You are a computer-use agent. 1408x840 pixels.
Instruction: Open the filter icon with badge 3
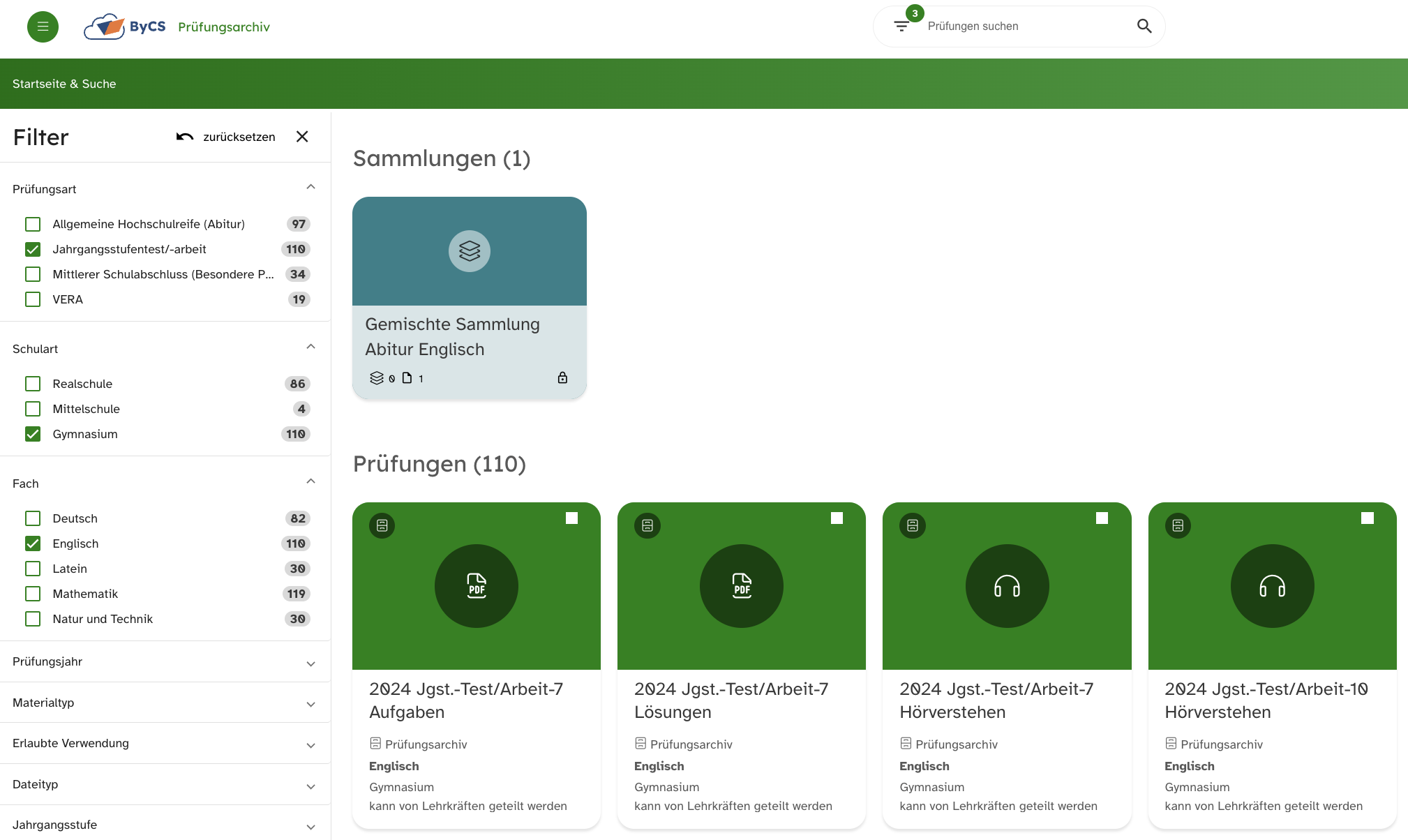pos(901,26)
